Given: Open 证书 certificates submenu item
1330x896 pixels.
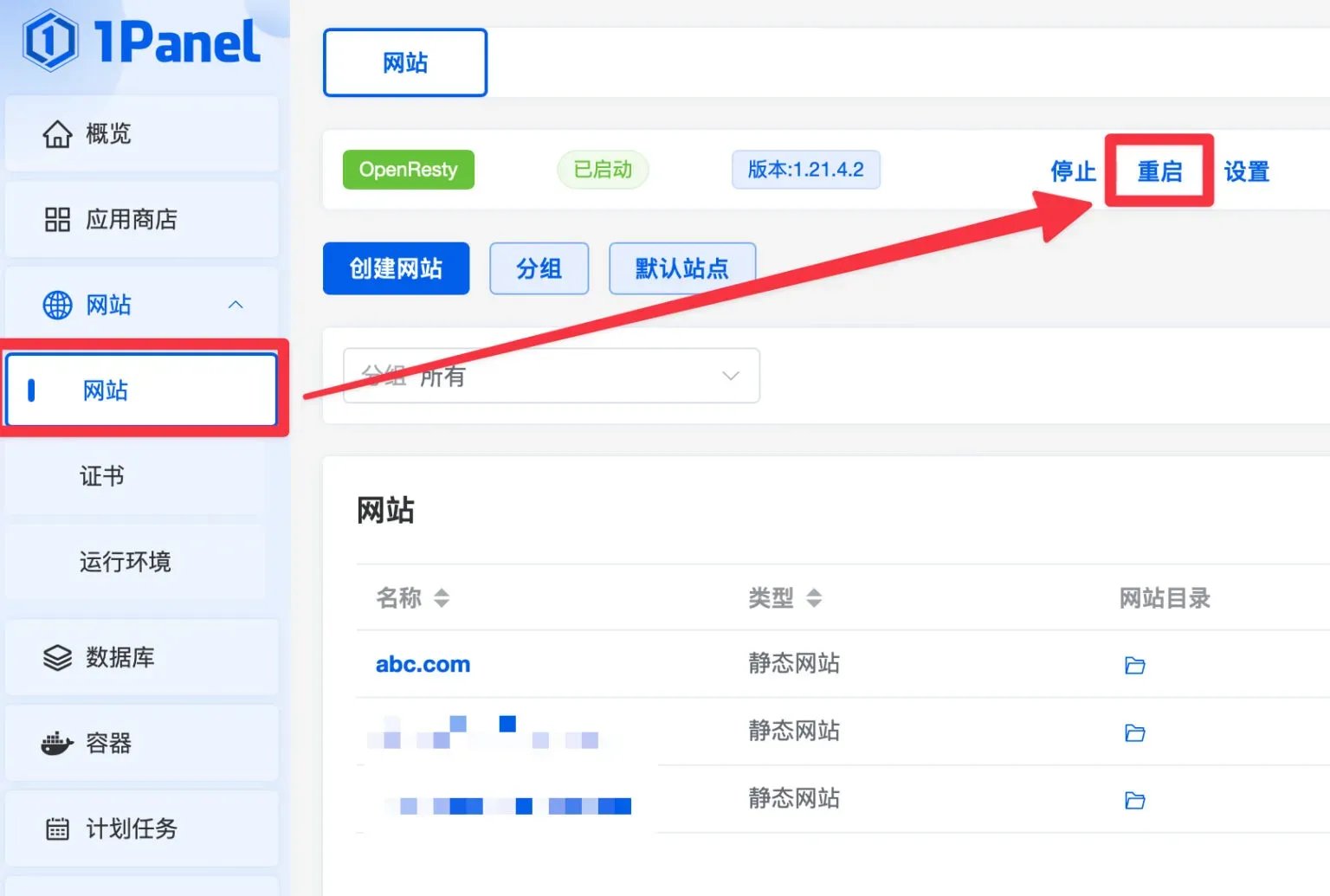Looking at the screenshot, I should [135, 475].
